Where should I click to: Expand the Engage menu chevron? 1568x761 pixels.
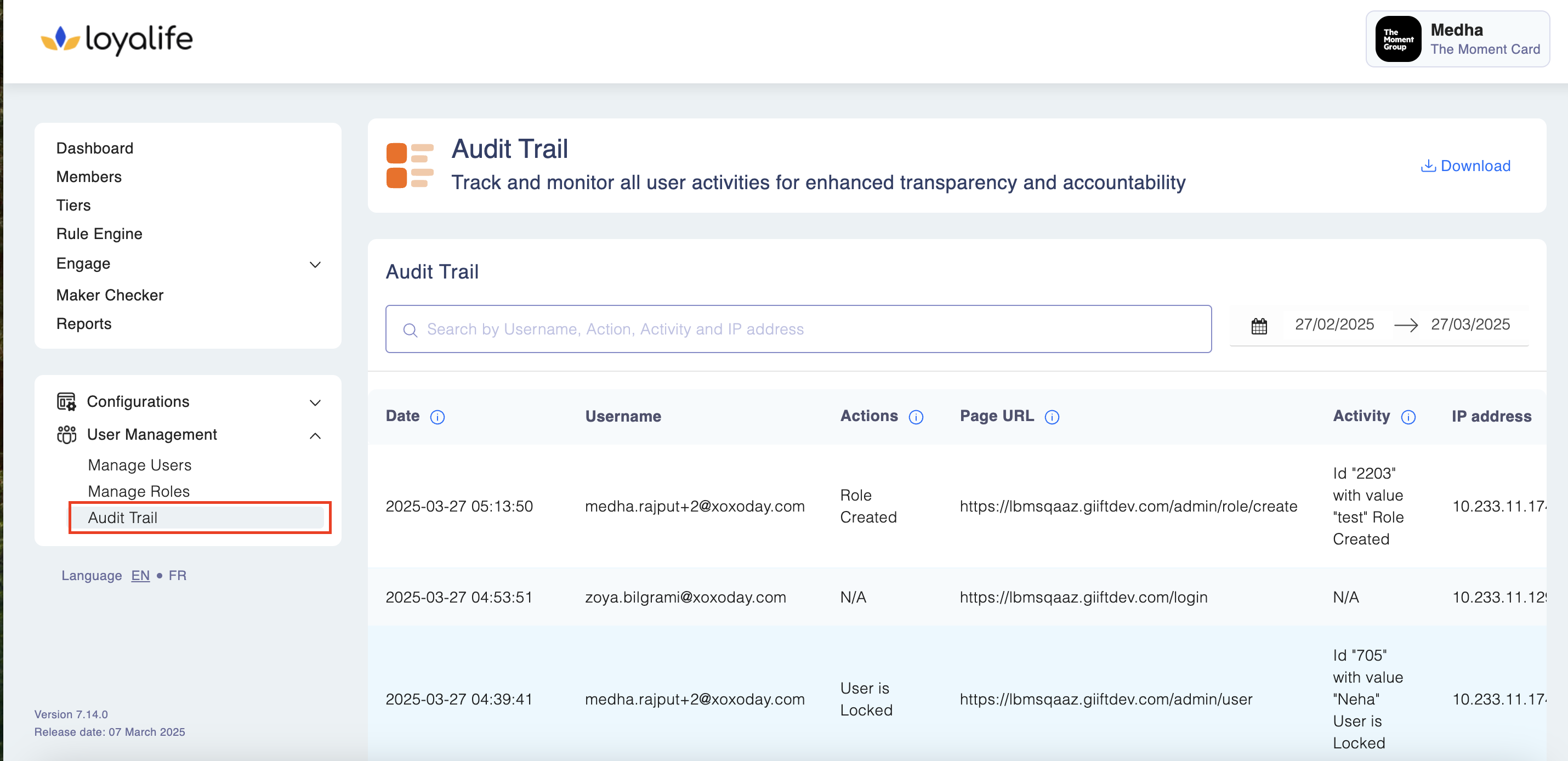click(x=315, y=265)
